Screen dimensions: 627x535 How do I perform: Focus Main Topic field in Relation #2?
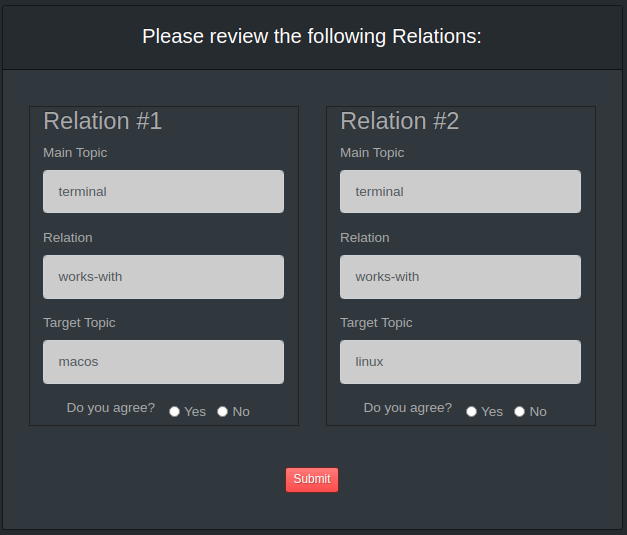[460, 191]
